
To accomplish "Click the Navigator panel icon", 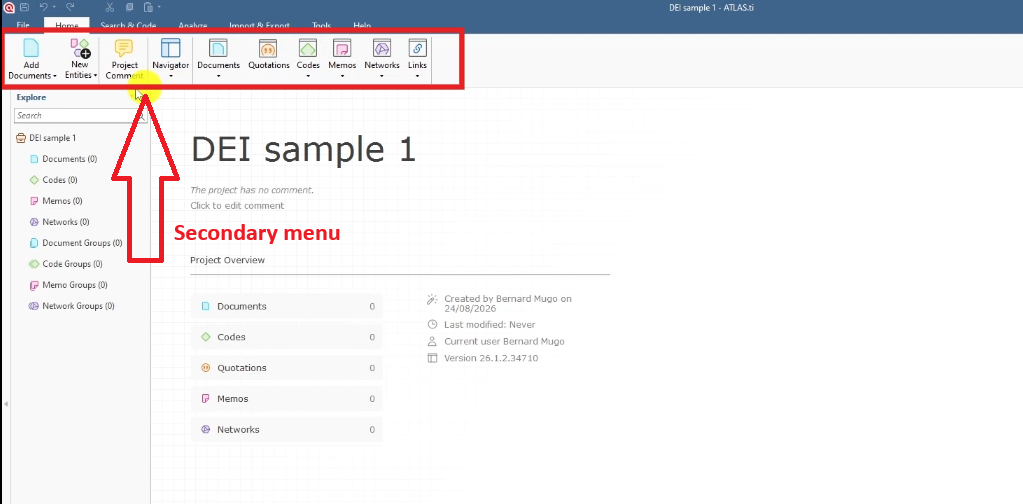I will 170,48.
